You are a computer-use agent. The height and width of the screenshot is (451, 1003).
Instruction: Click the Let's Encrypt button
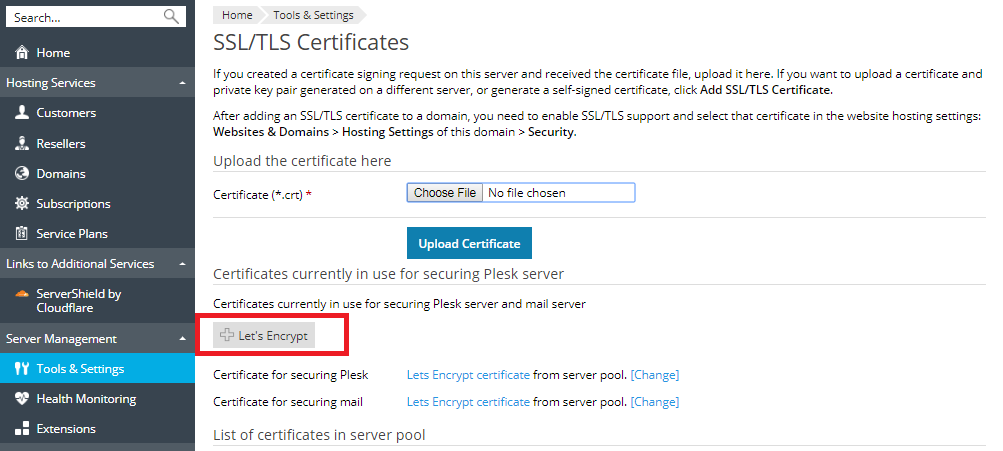tap(264, 335)
